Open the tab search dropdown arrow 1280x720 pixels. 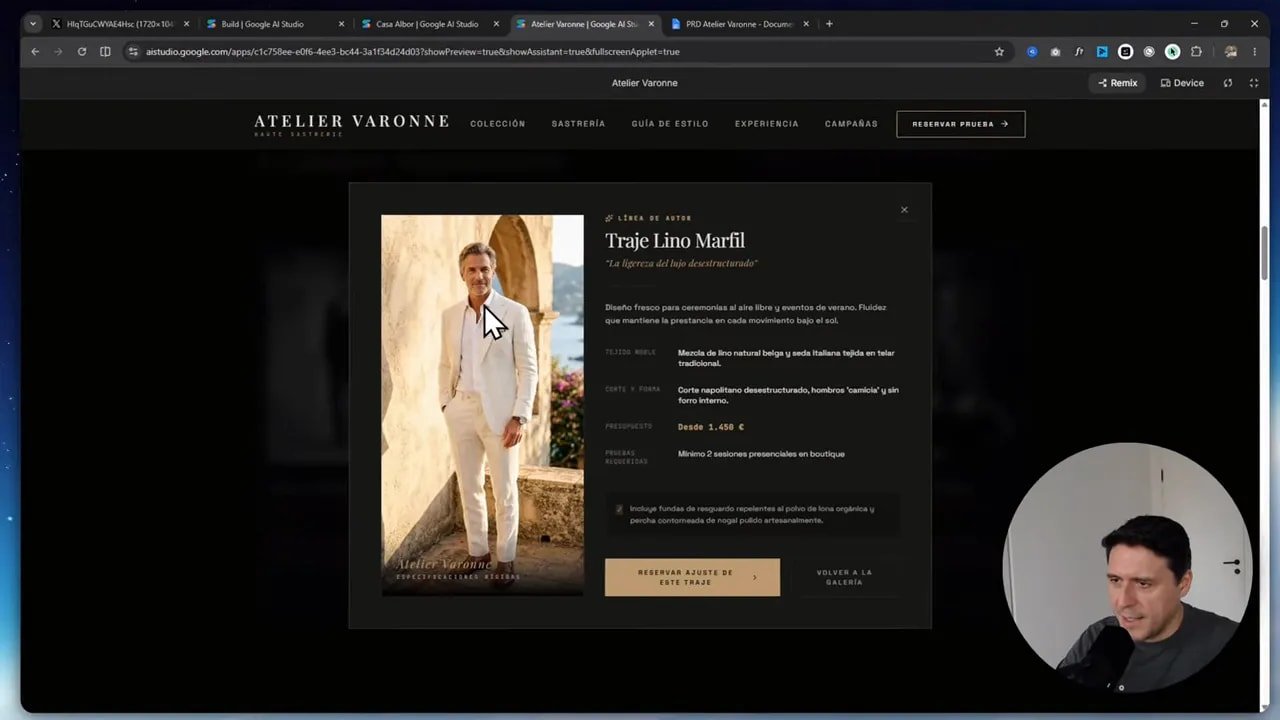(33, 24)
